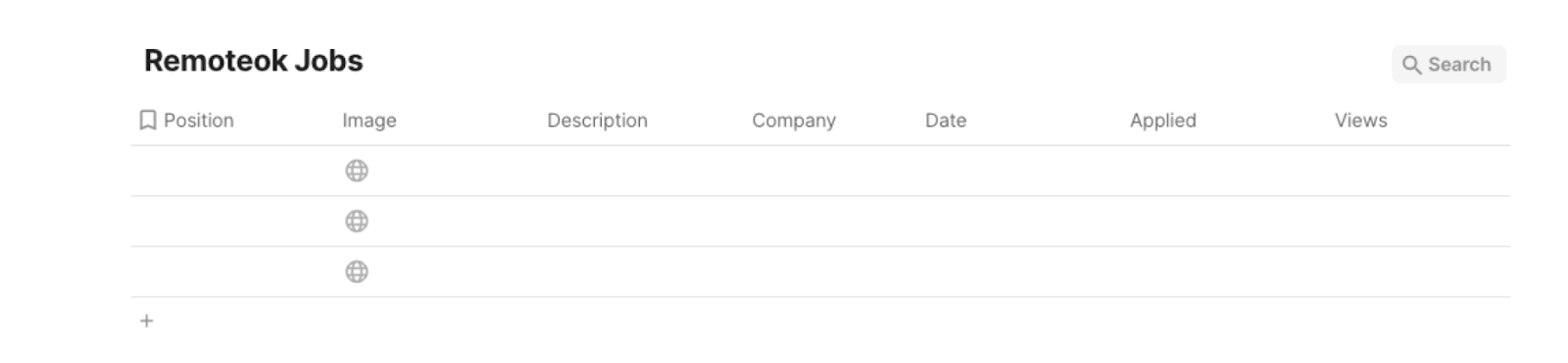1568x363 pixels.
Task: Click the Applied column header
Action: pos(1163,121)
